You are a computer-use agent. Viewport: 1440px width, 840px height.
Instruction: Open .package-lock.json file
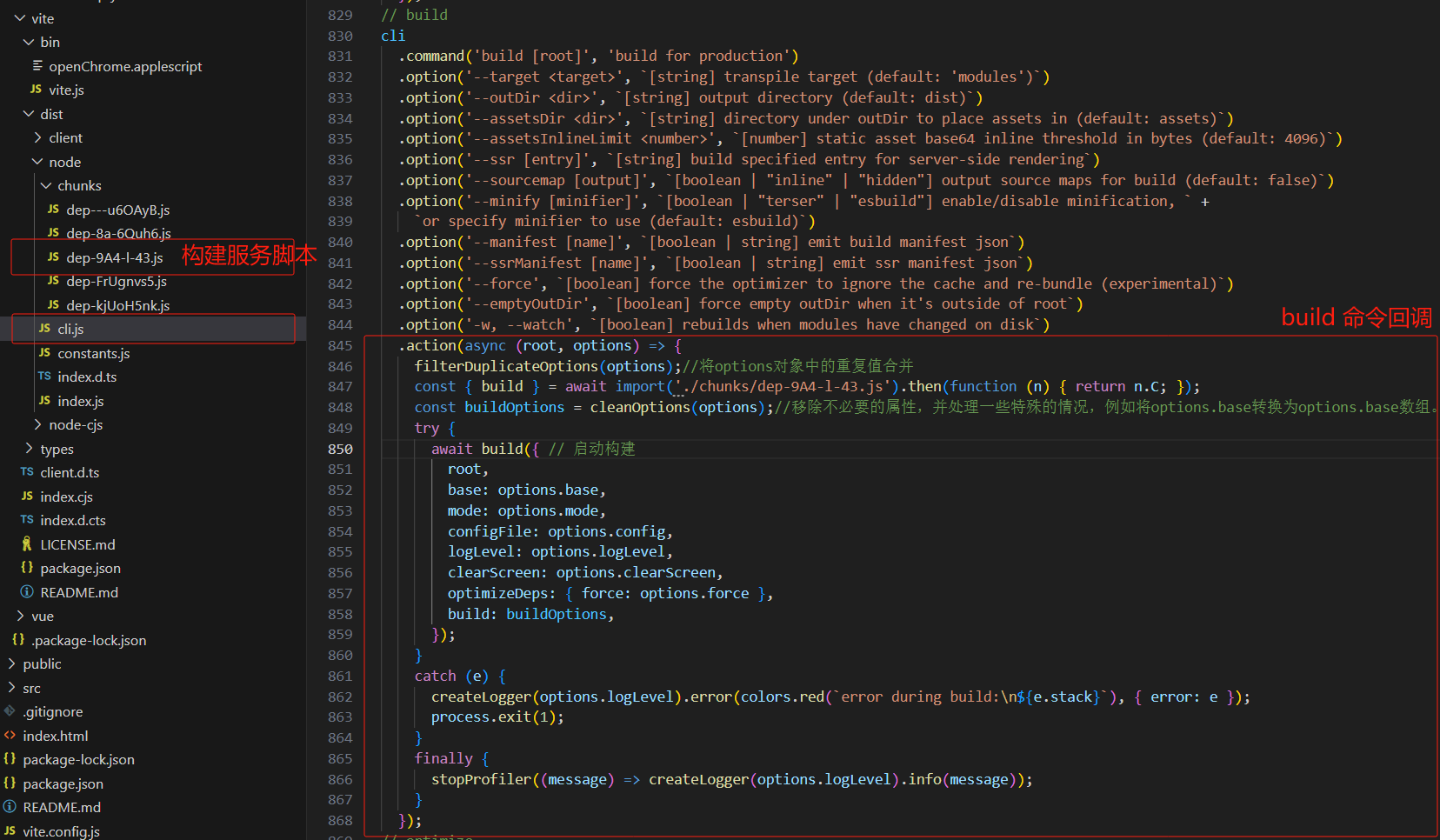point(89,640)
